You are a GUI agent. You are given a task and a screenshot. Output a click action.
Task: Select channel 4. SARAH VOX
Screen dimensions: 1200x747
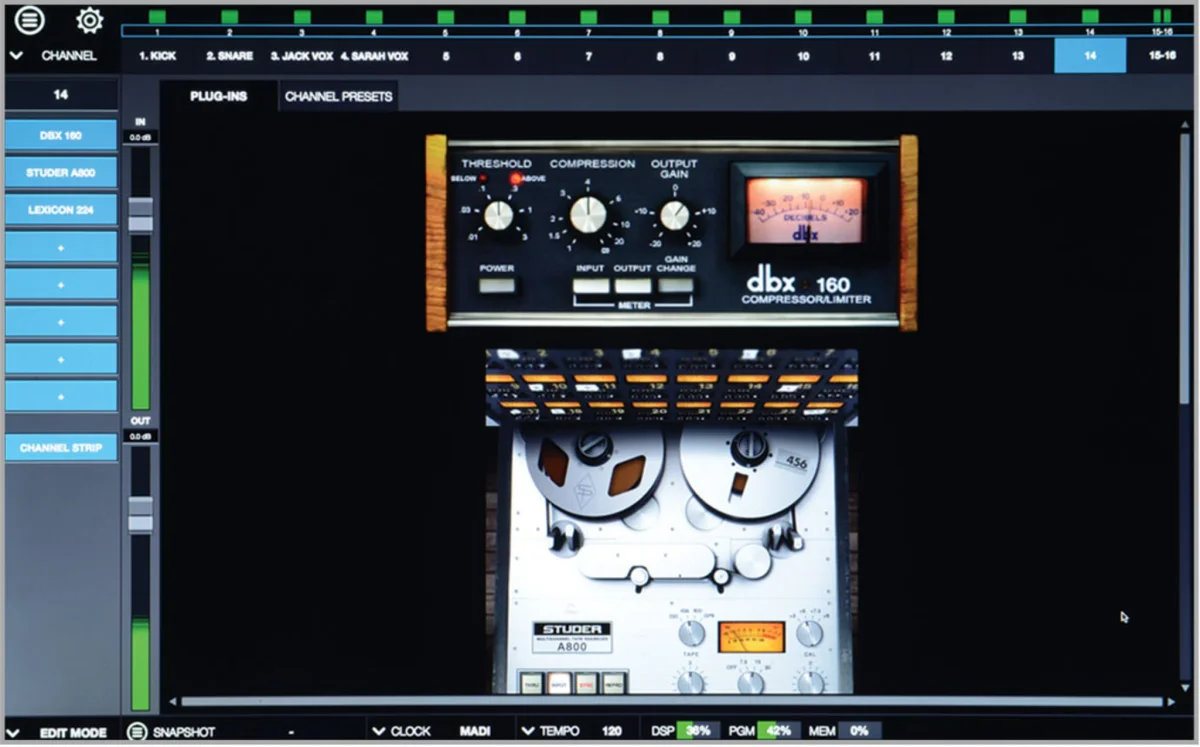pyautogui.click(x=374, y=56)
